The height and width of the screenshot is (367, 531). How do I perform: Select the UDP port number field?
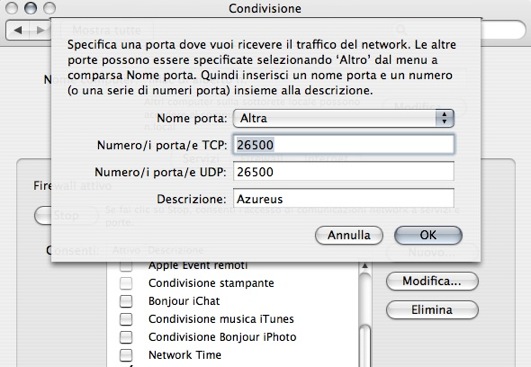(343, 172)
